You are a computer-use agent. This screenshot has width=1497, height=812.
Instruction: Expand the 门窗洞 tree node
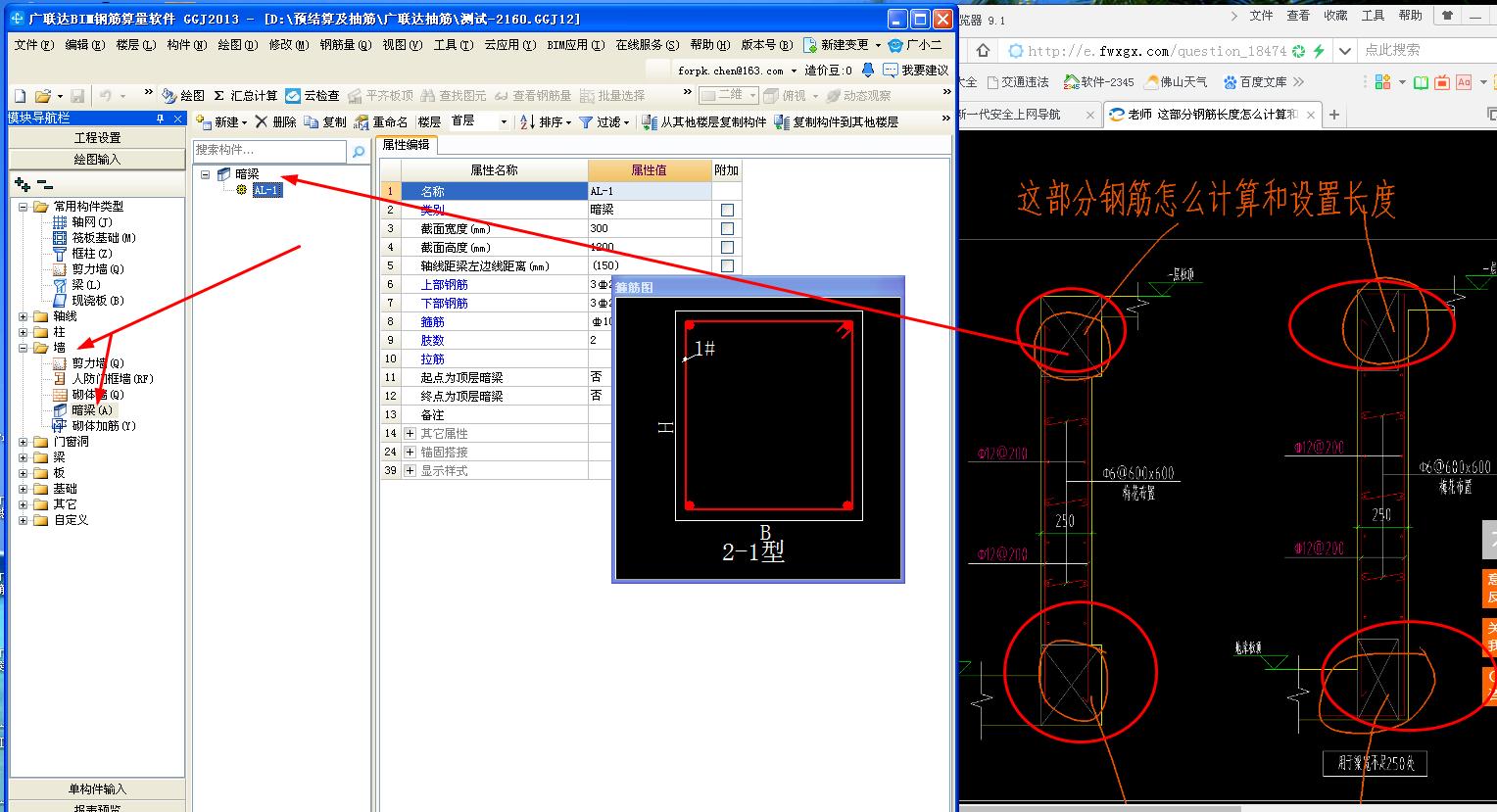tap(24, 442)
